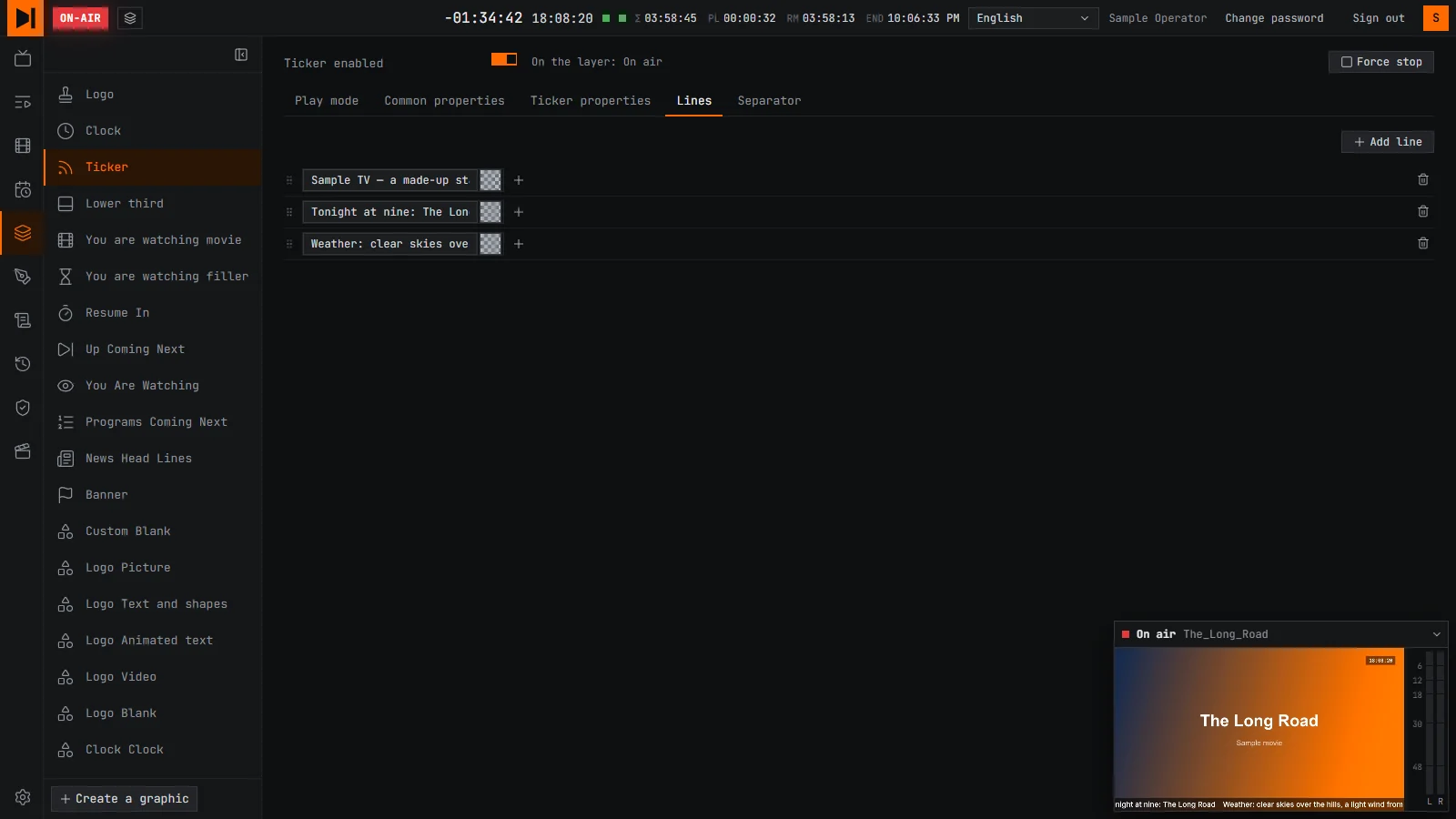Open color swatch for 'Weather' line
Image resolution: width=1456 pixels, height=819 pixels.
490,244
